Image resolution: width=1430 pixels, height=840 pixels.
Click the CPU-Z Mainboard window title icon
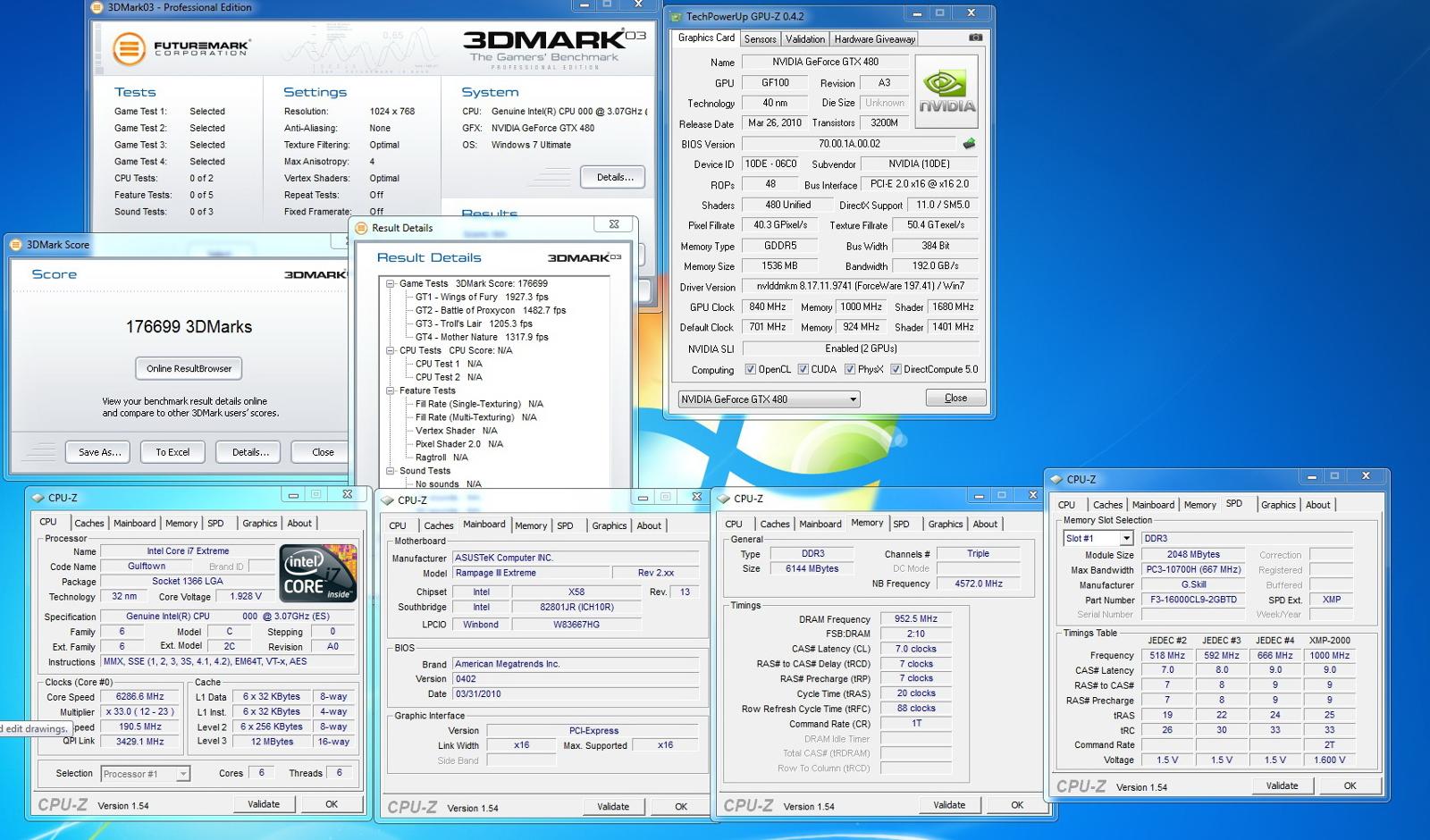pos(388,500)
